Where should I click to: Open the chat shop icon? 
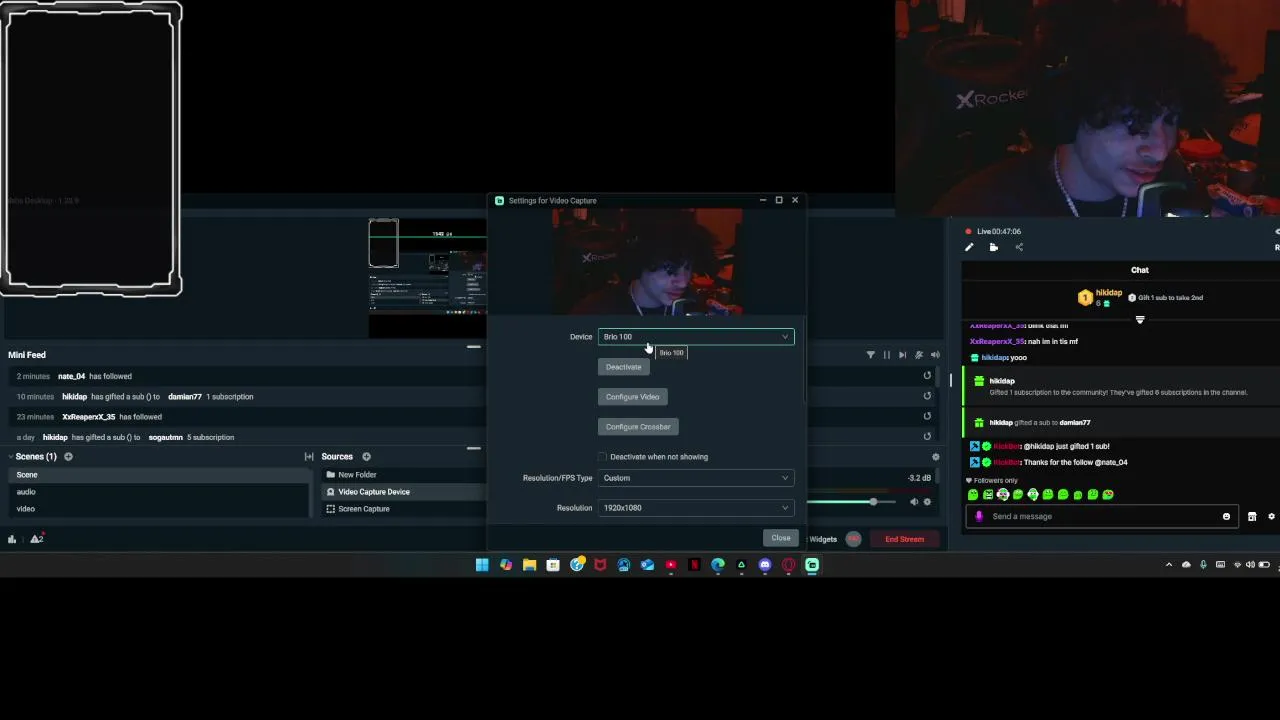(x=1252, y=517)
